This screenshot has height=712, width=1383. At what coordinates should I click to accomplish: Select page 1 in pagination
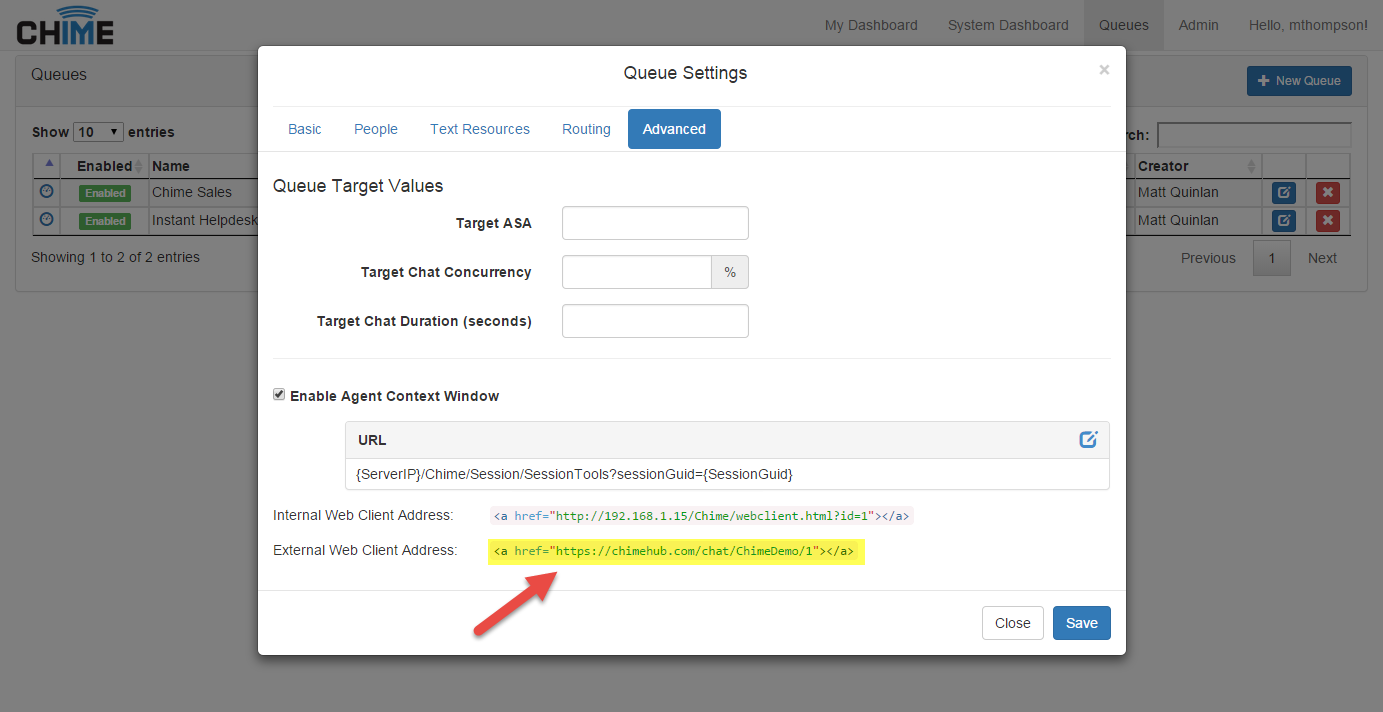tap(1272, 258)
